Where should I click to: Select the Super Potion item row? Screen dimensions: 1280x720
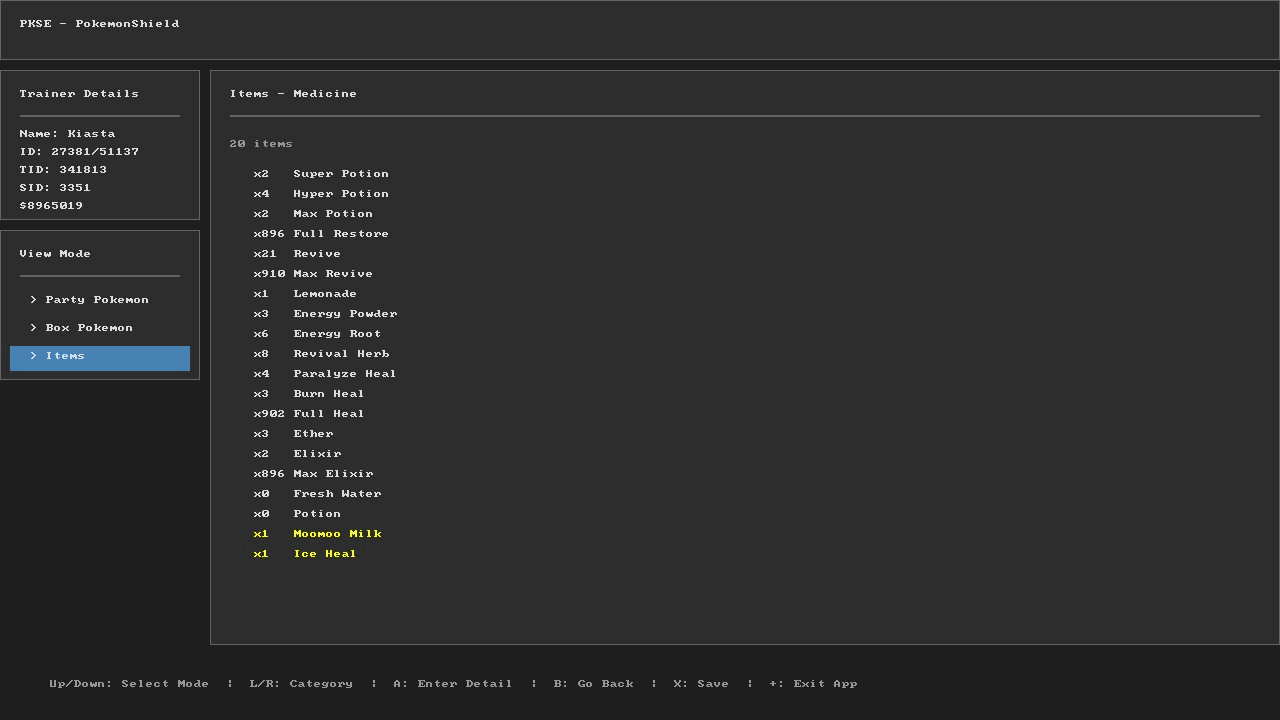[x=321, y=174]
